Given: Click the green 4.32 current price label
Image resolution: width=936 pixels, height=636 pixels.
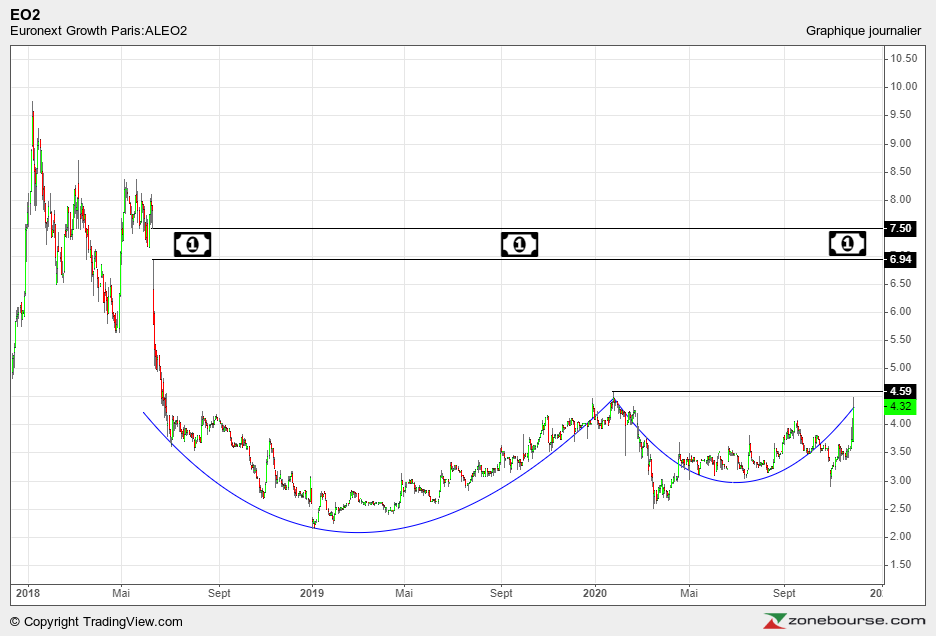Looking at the screenshot, I should (900, 406).
